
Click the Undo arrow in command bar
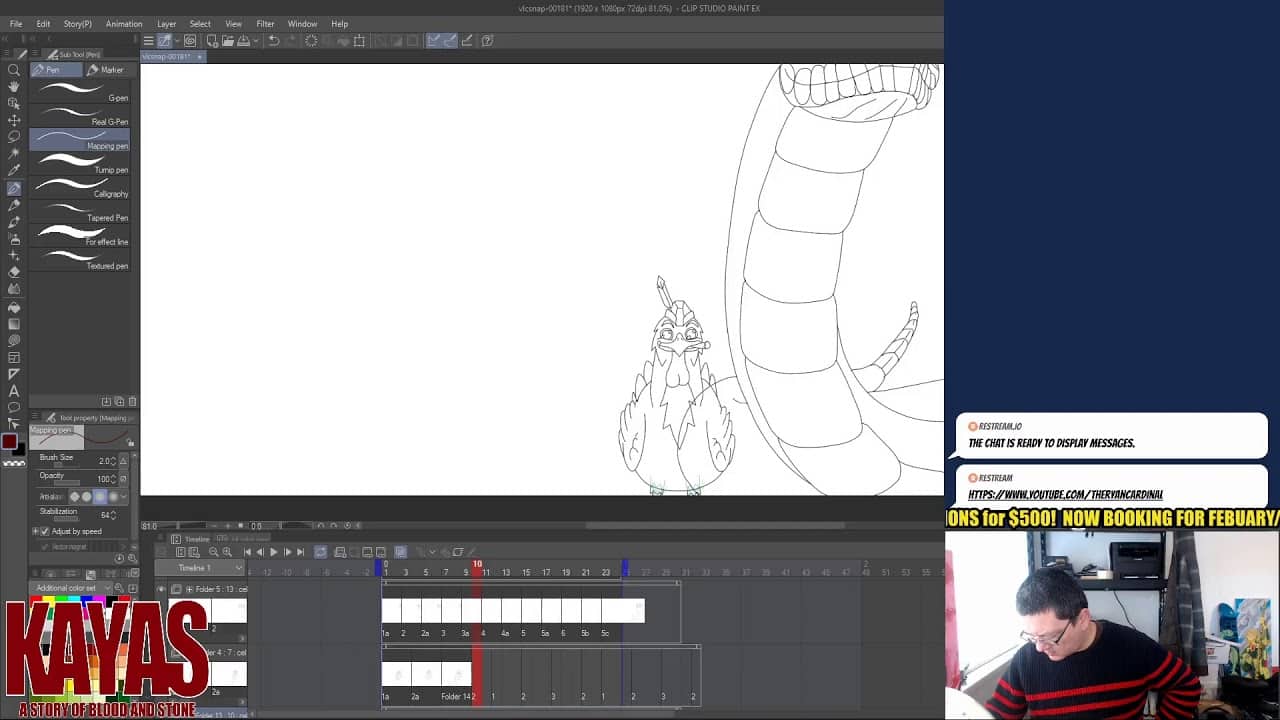pyautogui.click(x=274, y=41)
